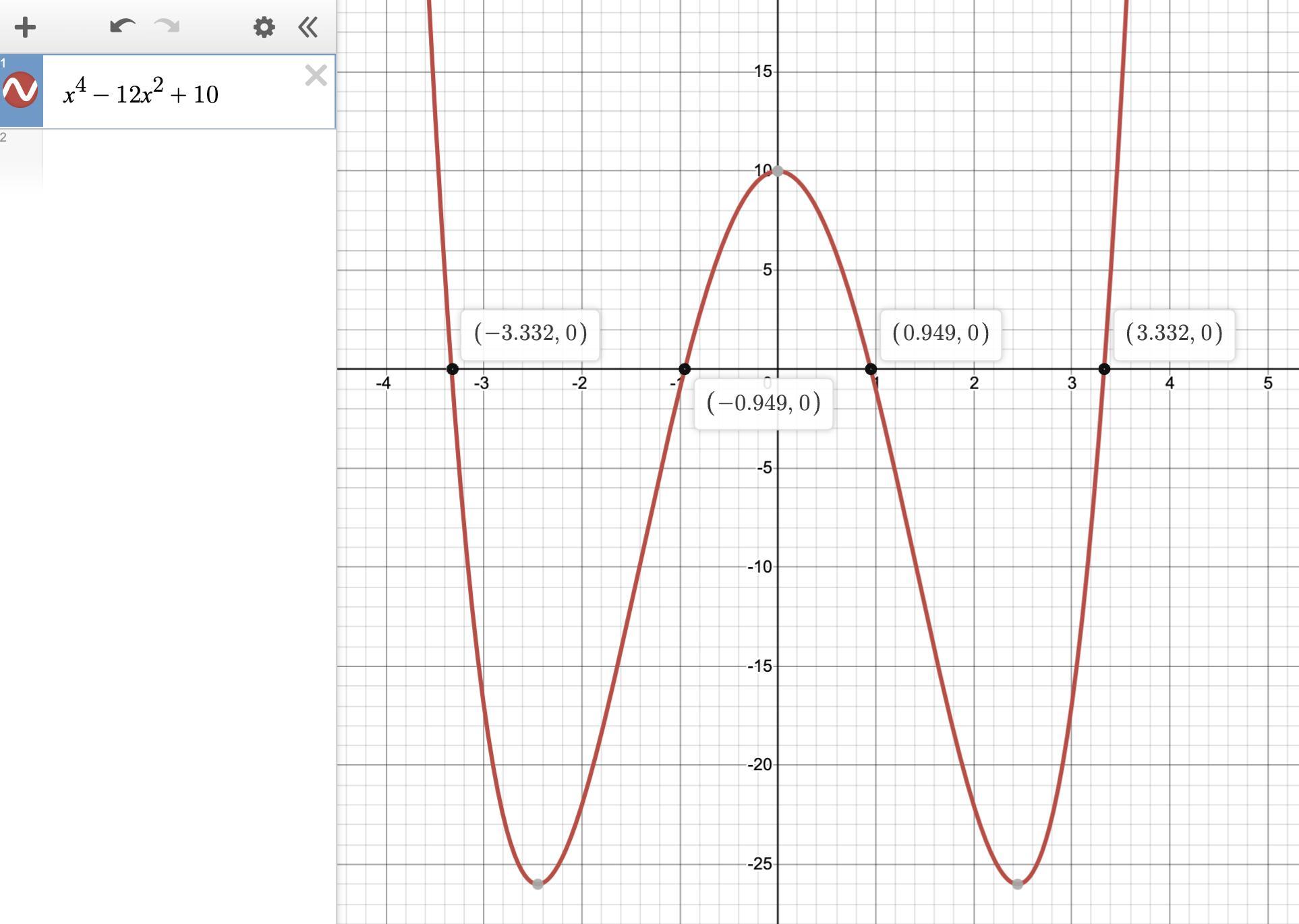Select the gray y-intercept point at 10
Screen dimensions: 1299x924
pyautogui.click(x=778, y=171)
